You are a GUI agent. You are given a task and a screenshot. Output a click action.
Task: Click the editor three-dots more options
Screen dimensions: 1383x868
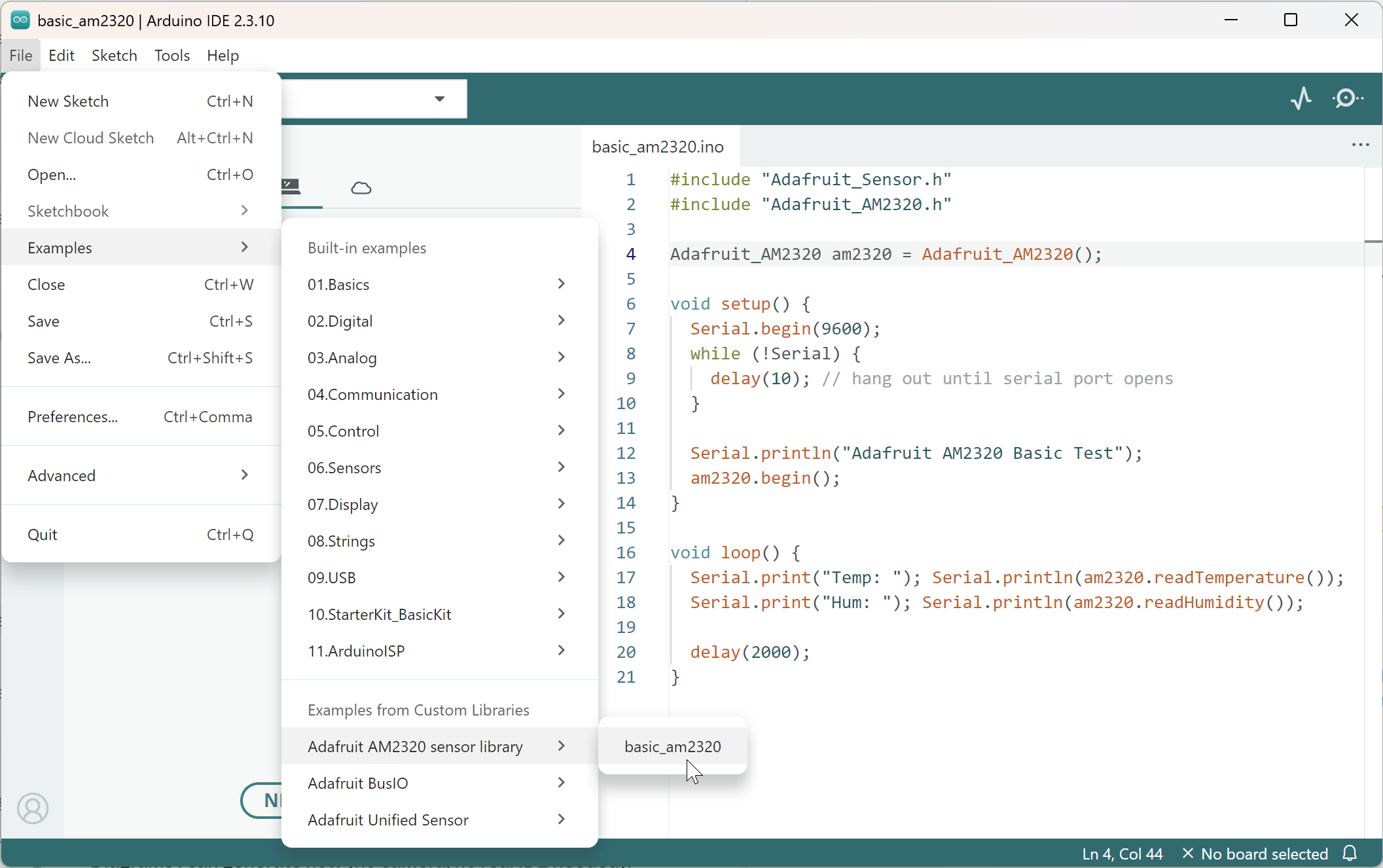pyautogui.click(x=1360, y=145)
